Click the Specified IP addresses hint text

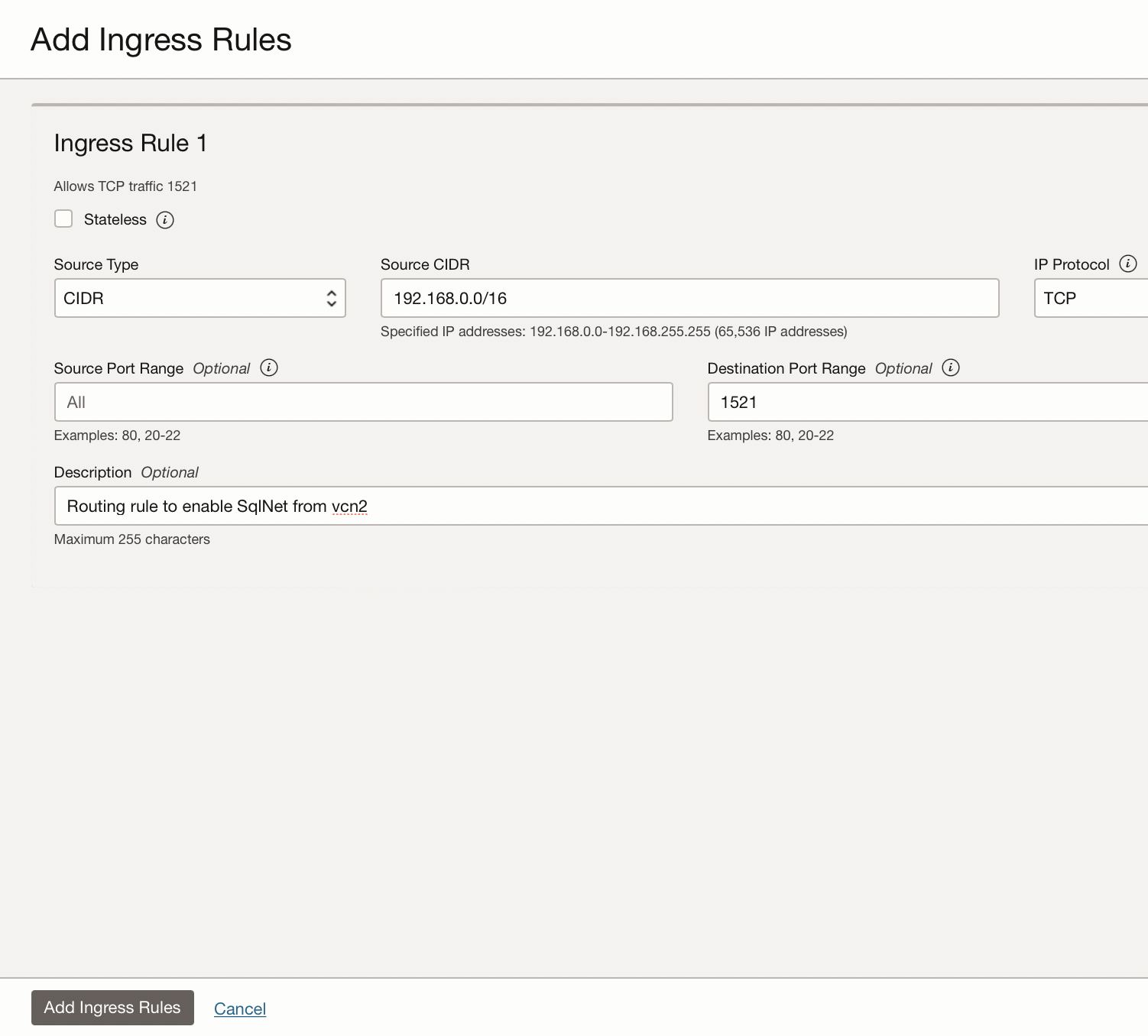tap(614, 332)
